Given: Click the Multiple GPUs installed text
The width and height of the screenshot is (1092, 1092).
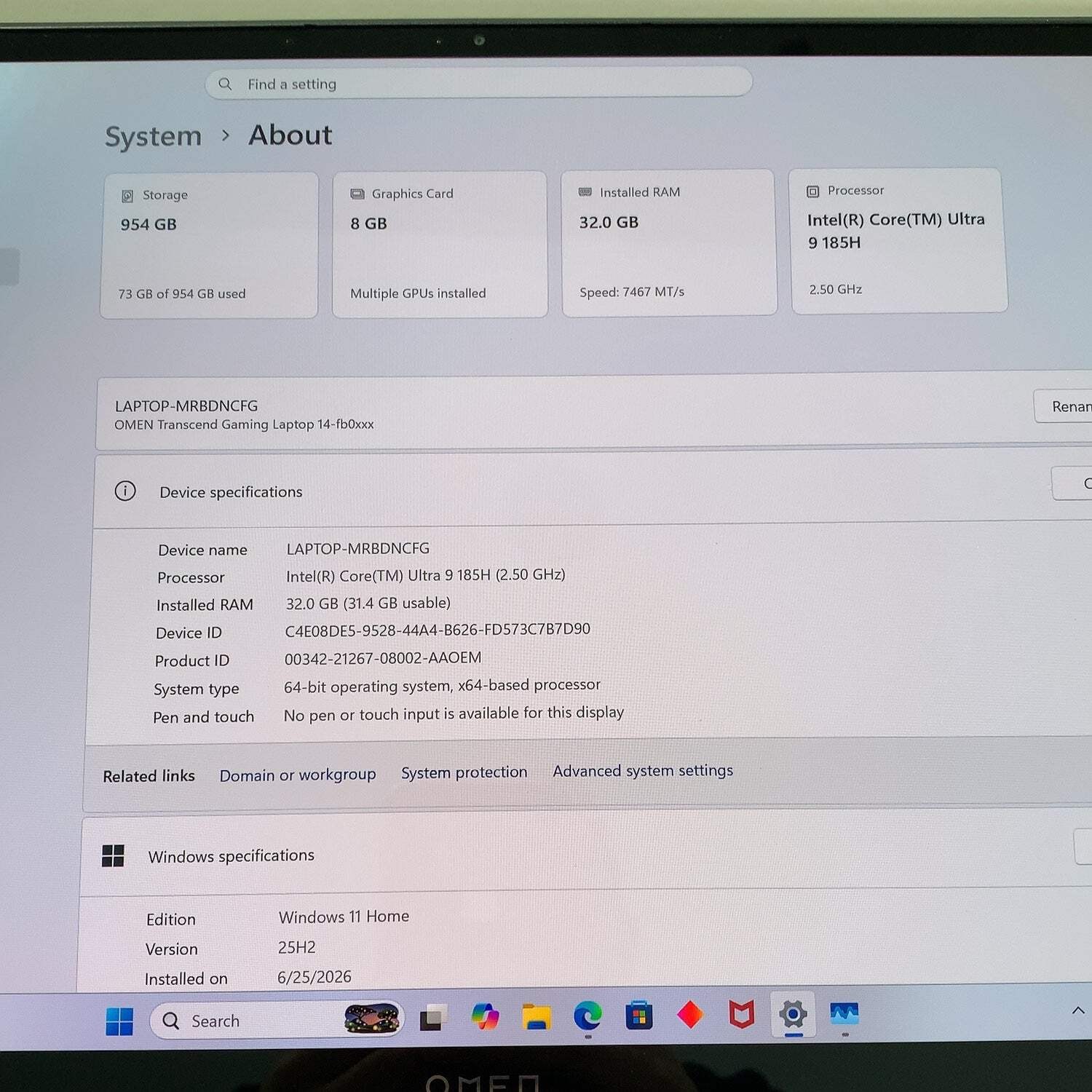Looking at the screenshot, I should tap(418, 293).
